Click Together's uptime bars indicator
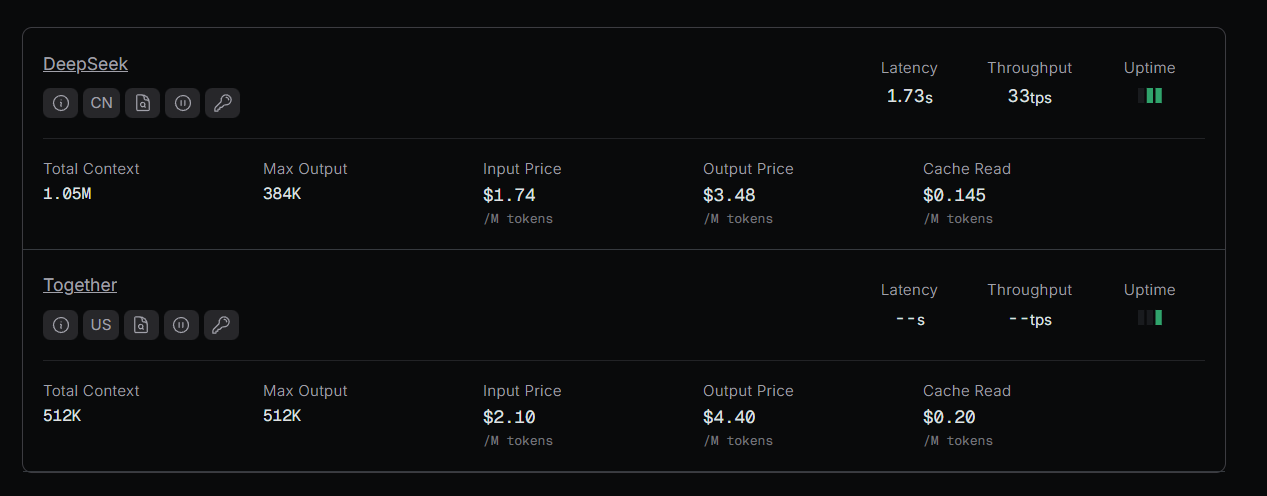This screenshot has width=1267, height=496. point(1150,318)
